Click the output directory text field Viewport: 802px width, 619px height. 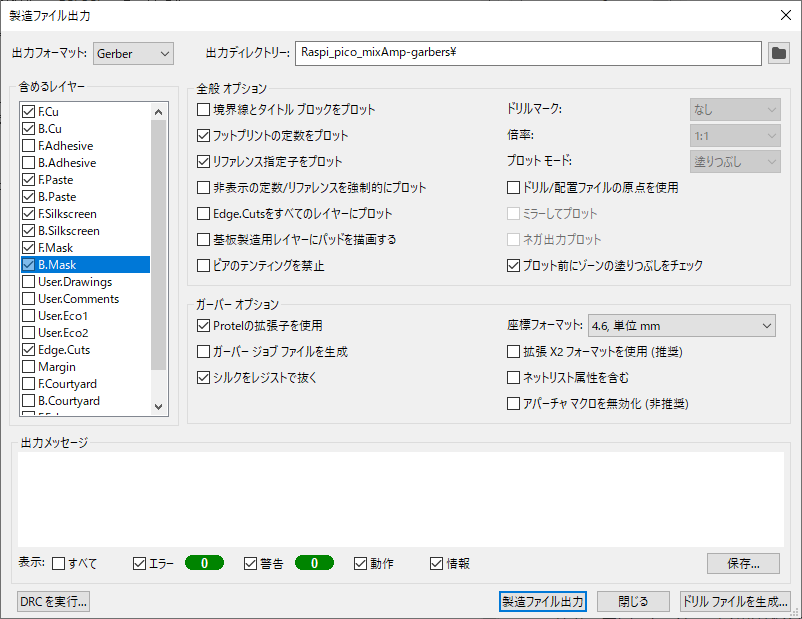click(528, 53)
